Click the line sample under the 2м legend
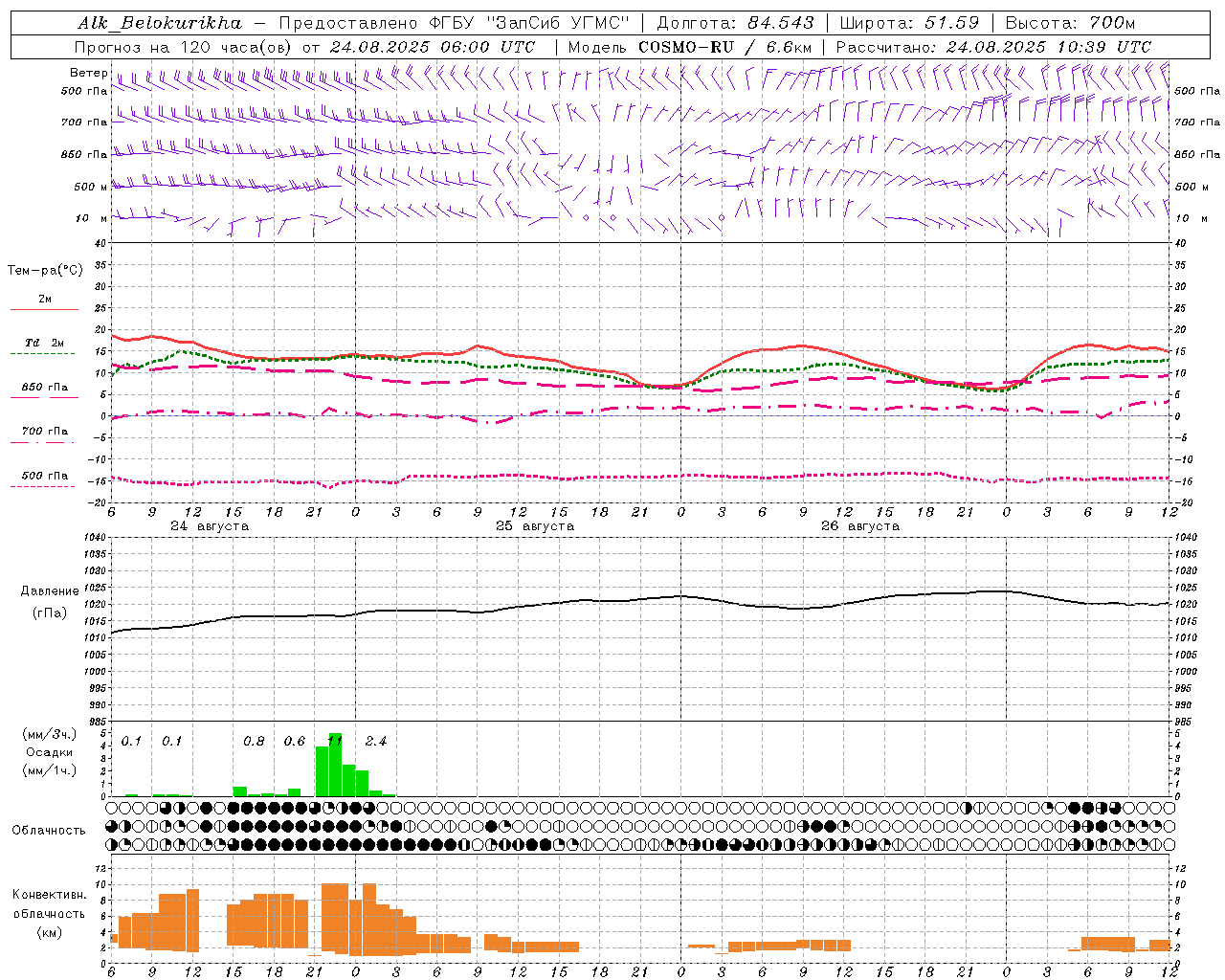 click(x=44, y=309)
